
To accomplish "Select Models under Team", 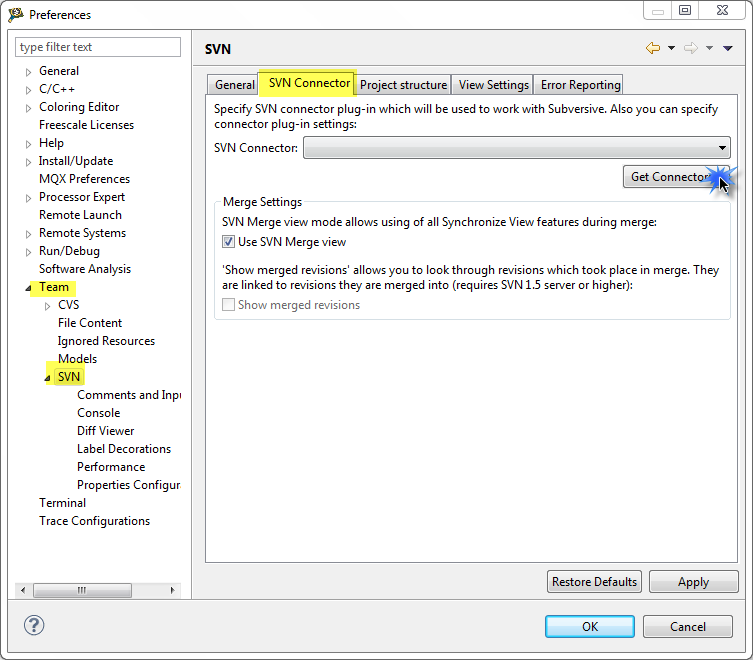I will click(x=77, y=359).
